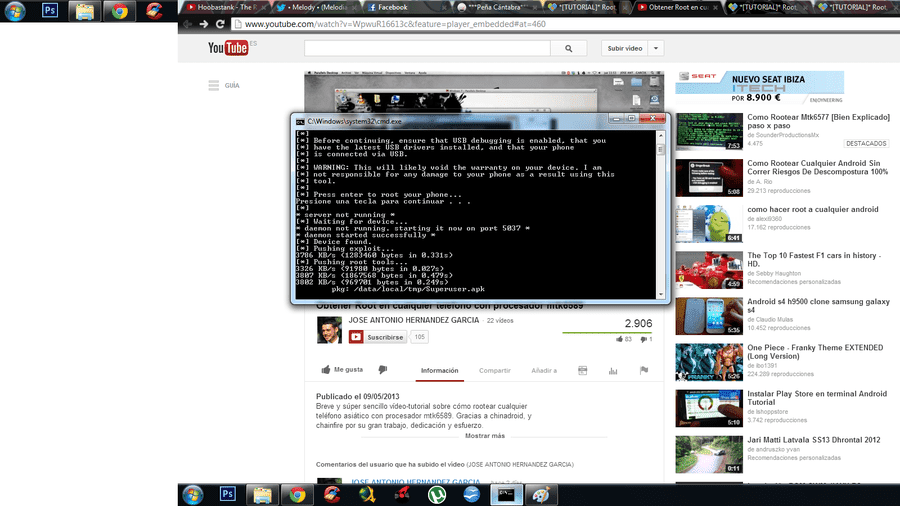900x506 pixels.
Task: Reload the page in Chrome
Action: pos(220,24)
